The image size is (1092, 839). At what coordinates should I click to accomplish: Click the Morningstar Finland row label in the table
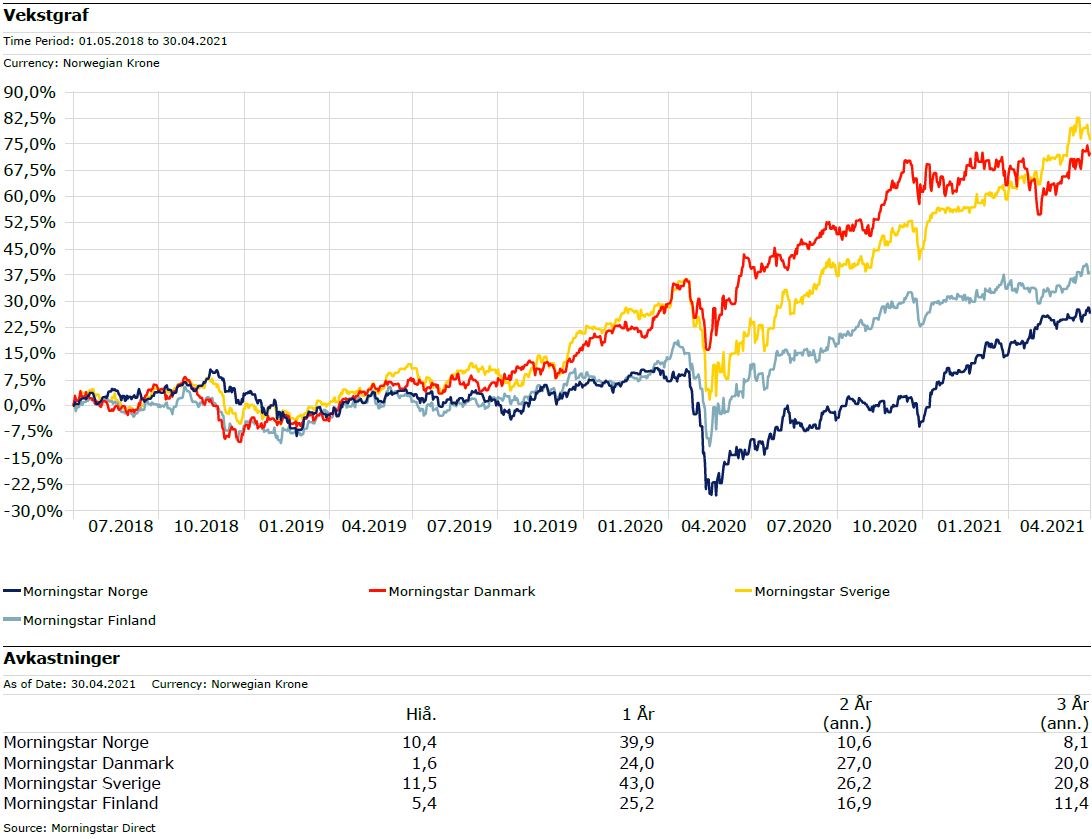click(x=81, y=803)
